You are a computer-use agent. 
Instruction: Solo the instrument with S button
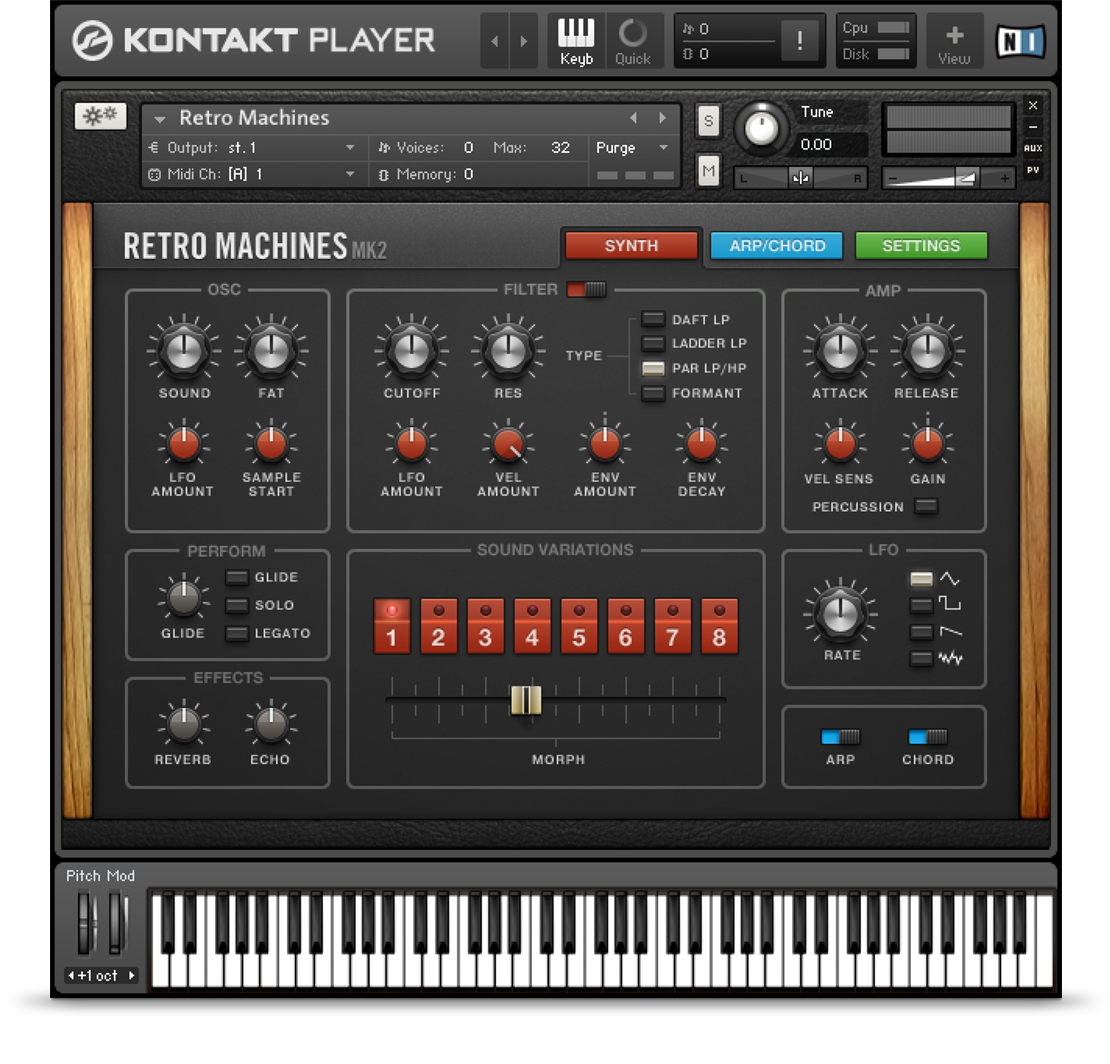pyautogui.click(x=709, y=121)
